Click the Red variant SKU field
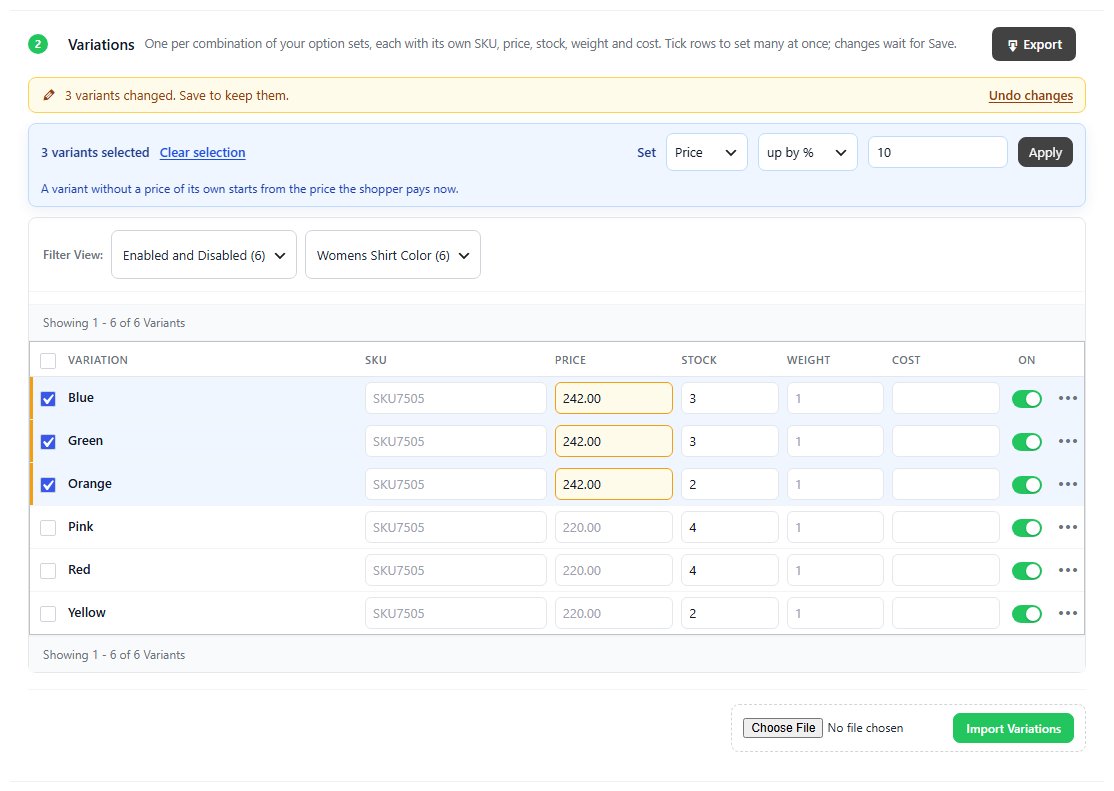Screen dimensions: 1114x791 pos(455,570)
